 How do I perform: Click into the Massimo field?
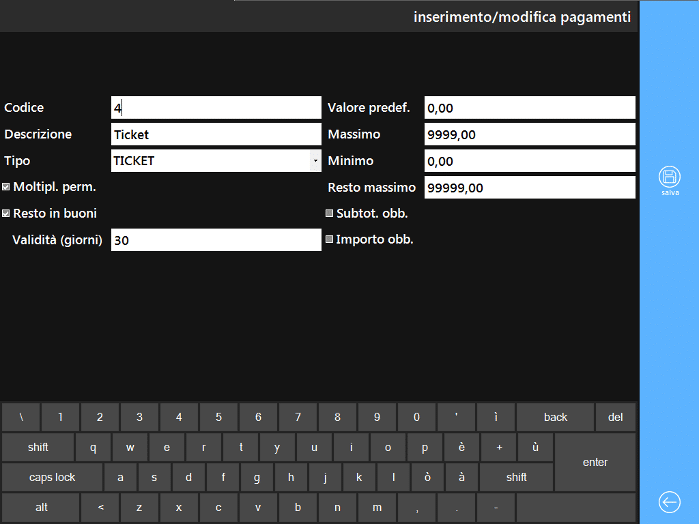[530, 134]
